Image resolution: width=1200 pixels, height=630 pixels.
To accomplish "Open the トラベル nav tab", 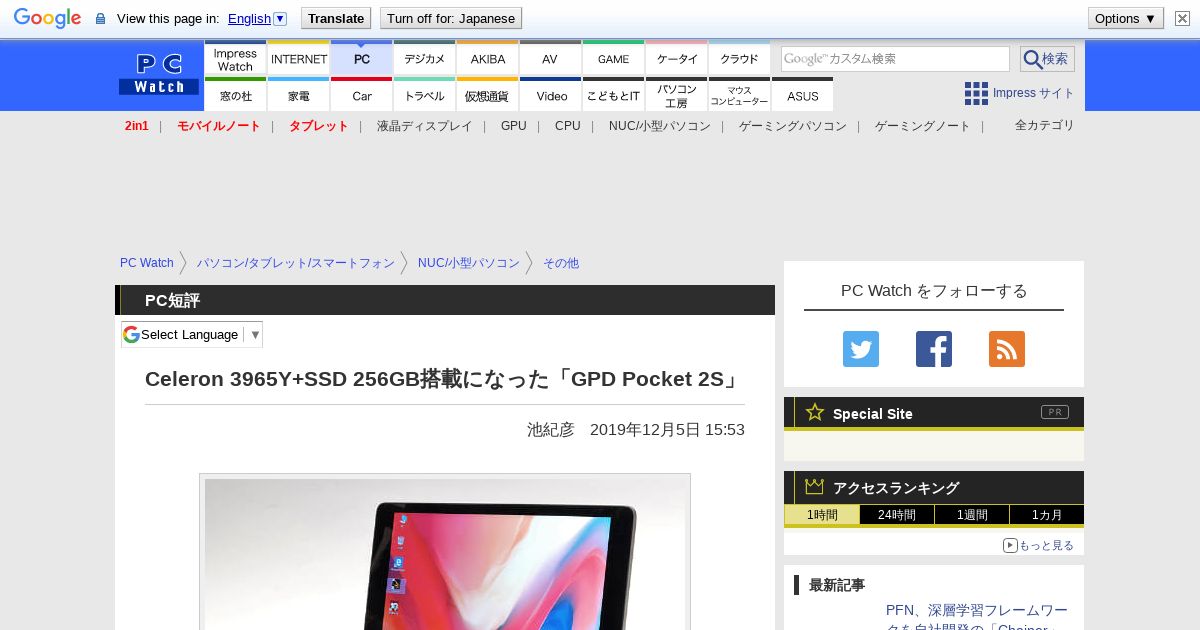I will 425,95.
